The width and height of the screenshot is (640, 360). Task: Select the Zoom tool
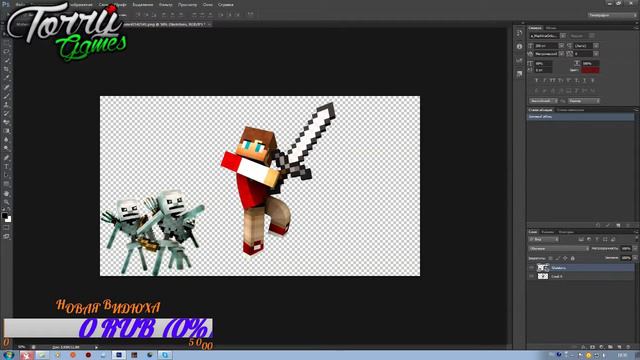click(x=7, y=202)
